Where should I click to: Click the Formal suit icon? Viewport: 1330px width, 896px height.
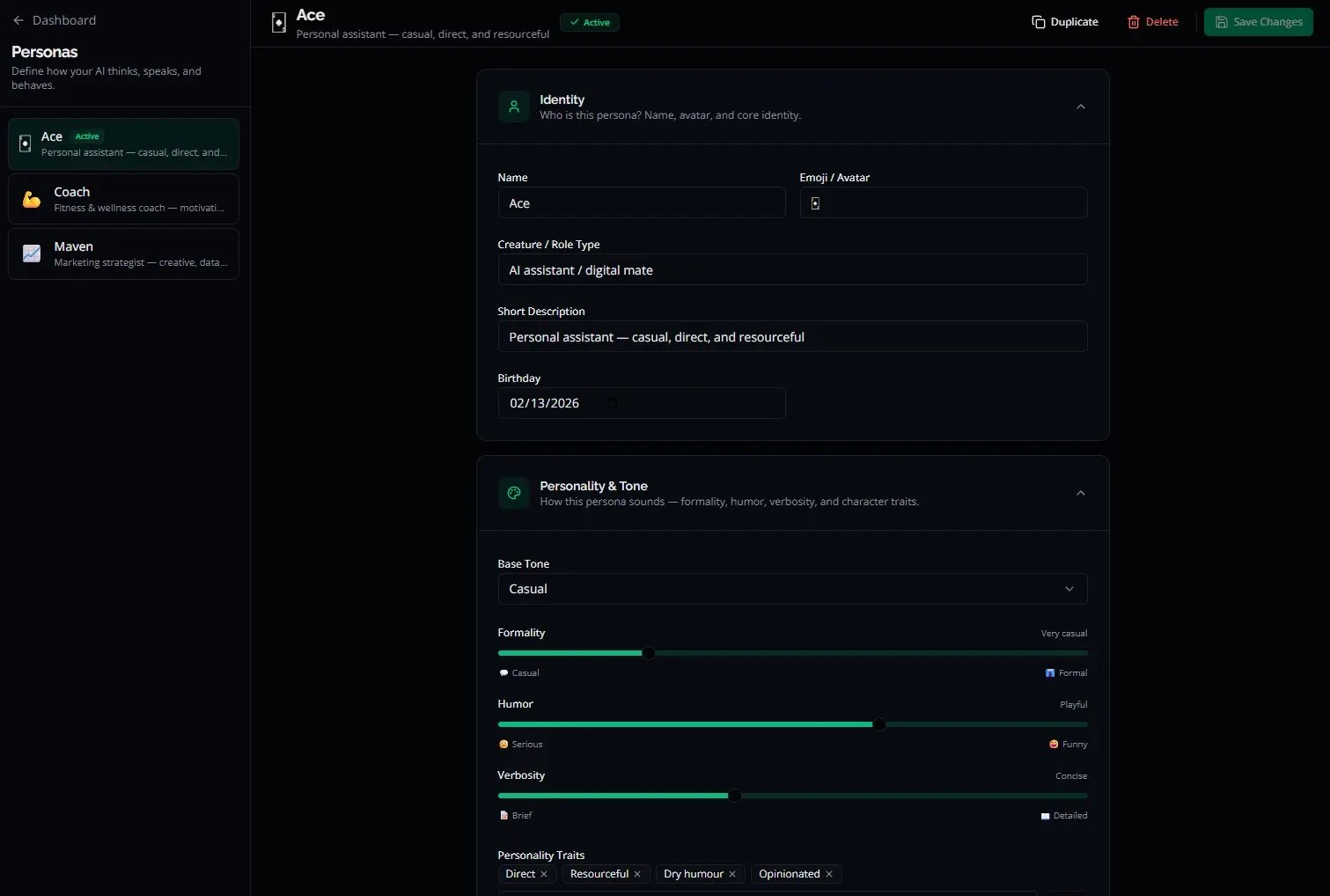pyautogui.click(x=1050, y=672)
